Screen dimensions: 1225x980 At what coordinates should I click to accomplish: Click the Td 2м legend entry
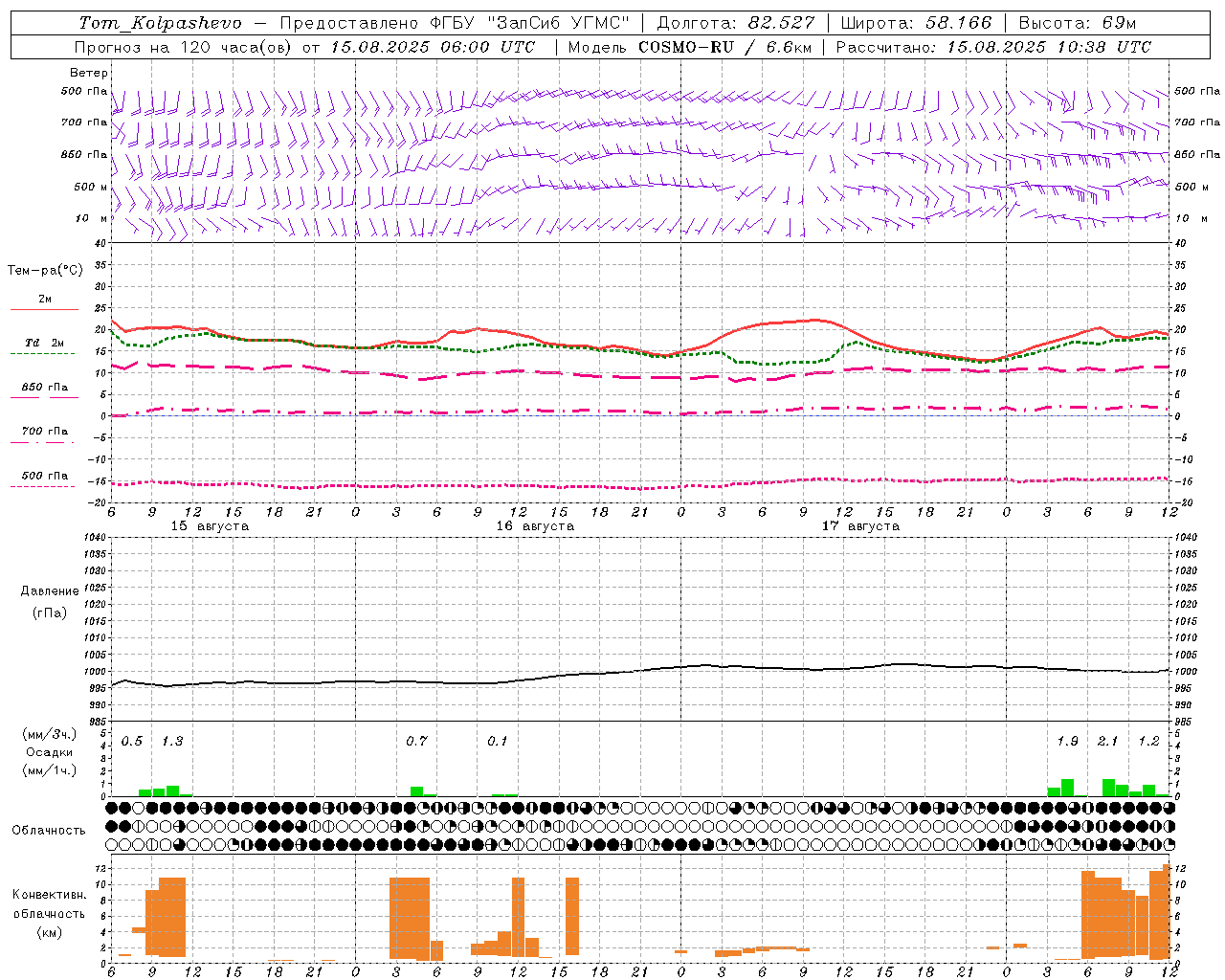44,343
